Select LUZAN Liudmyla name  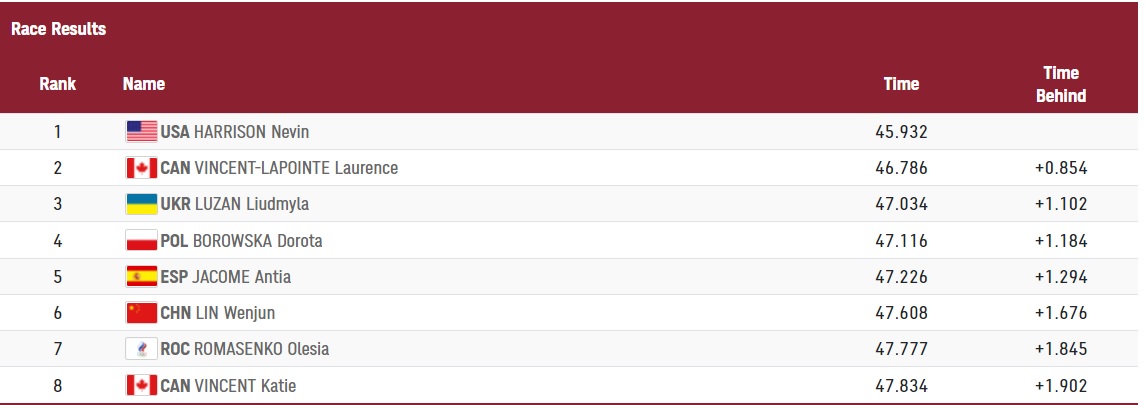251,204
